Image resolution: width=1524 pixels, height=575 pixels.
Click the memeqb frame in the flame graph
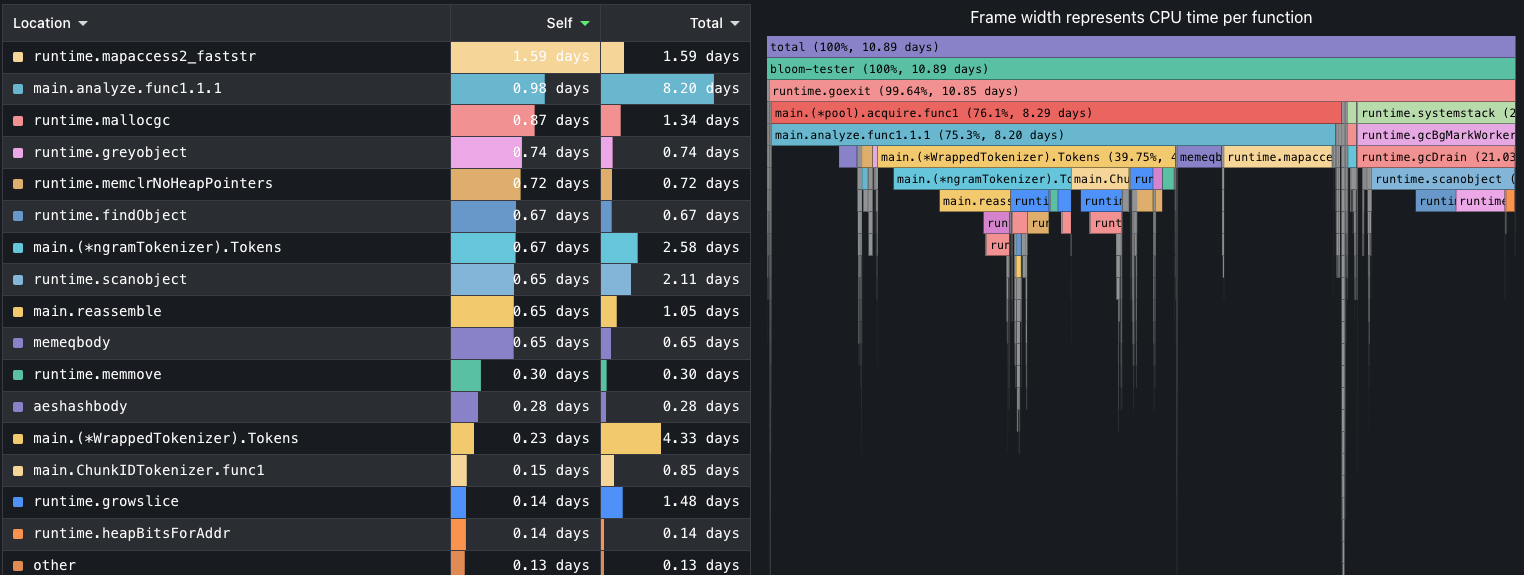click(x=1199, y=157)
